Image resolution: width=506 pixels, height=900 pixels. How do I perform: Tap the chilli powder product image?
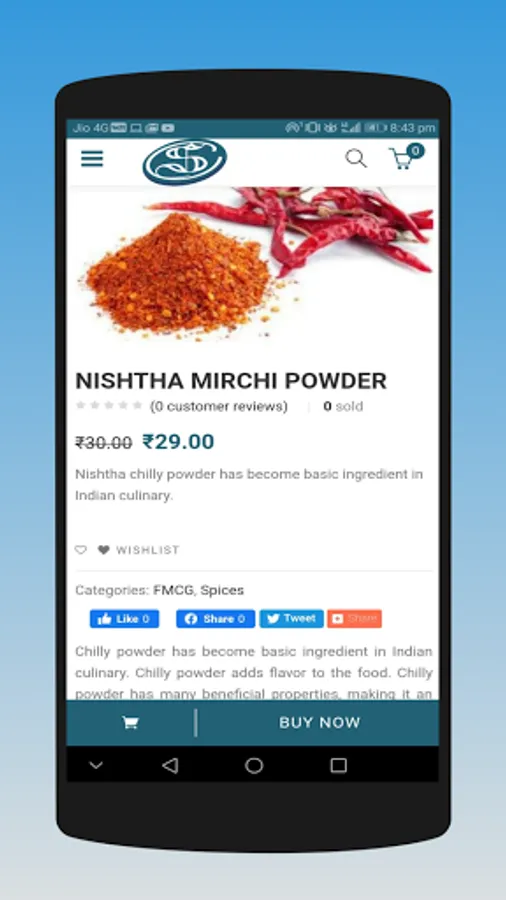(x=252, y=264)
